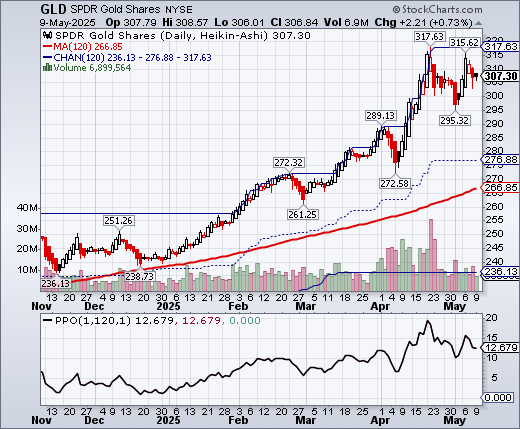
Task: Click the Volume 6,899,564 legend entry
Action: (92, 67)
